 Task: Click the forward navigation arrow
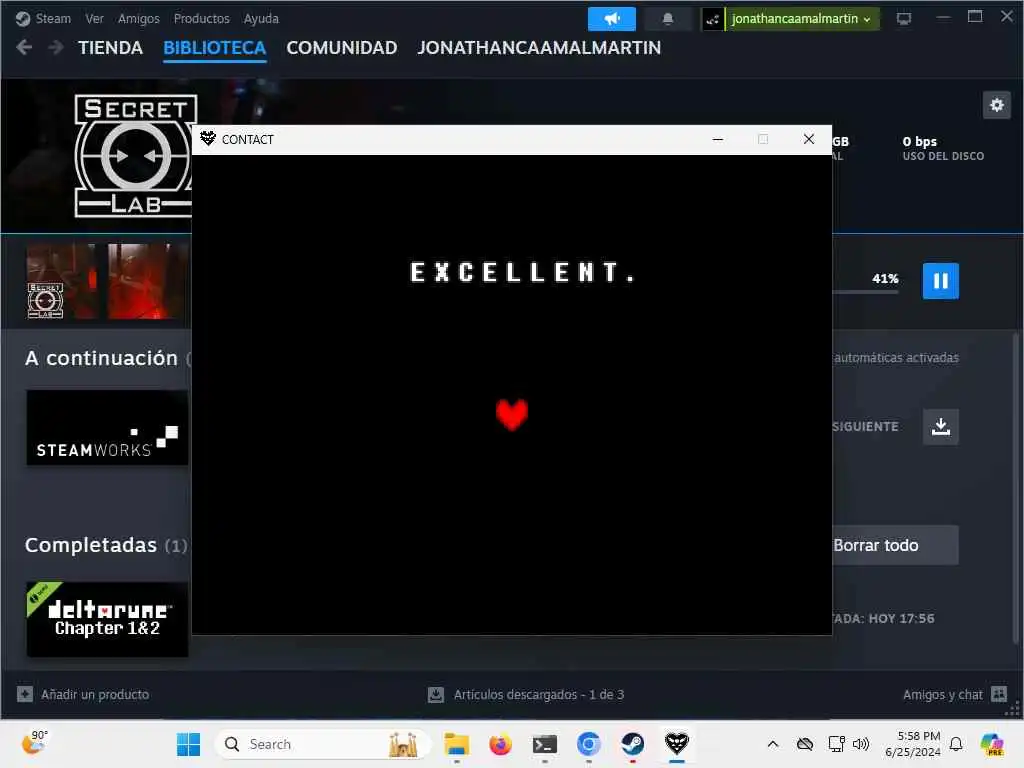[56, 47]
